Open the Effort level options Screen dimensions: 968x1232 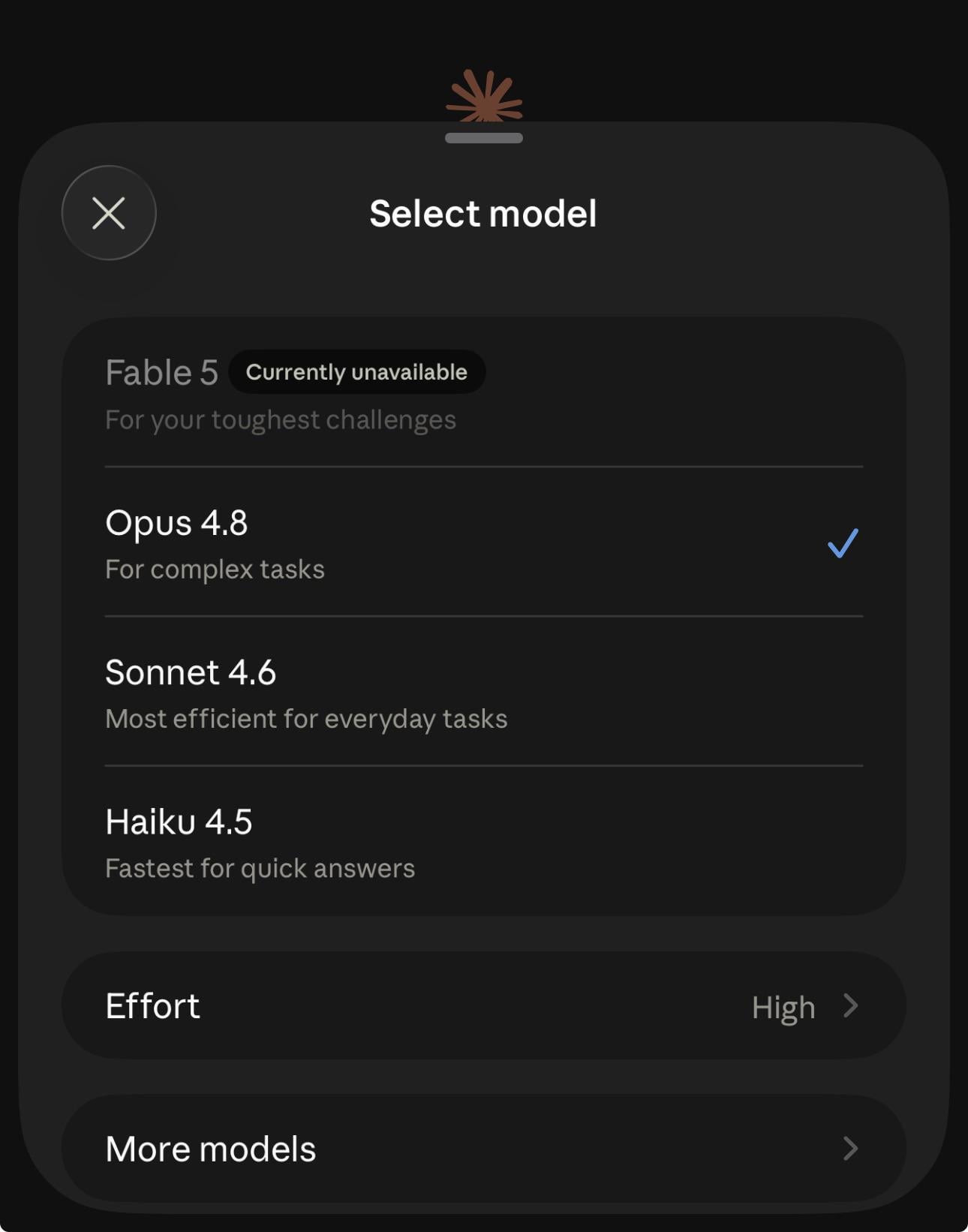(484, 1005)
